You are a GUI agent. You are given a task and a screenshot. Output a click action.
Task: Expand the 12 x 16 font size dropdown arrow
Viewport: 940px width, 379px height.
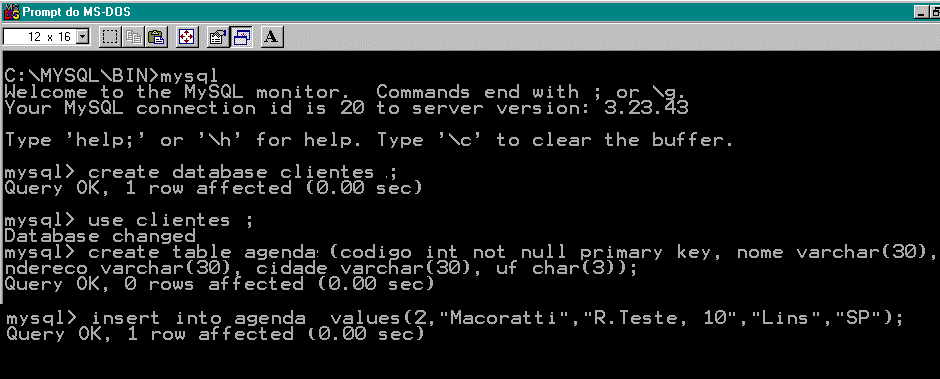coord(83,37)
